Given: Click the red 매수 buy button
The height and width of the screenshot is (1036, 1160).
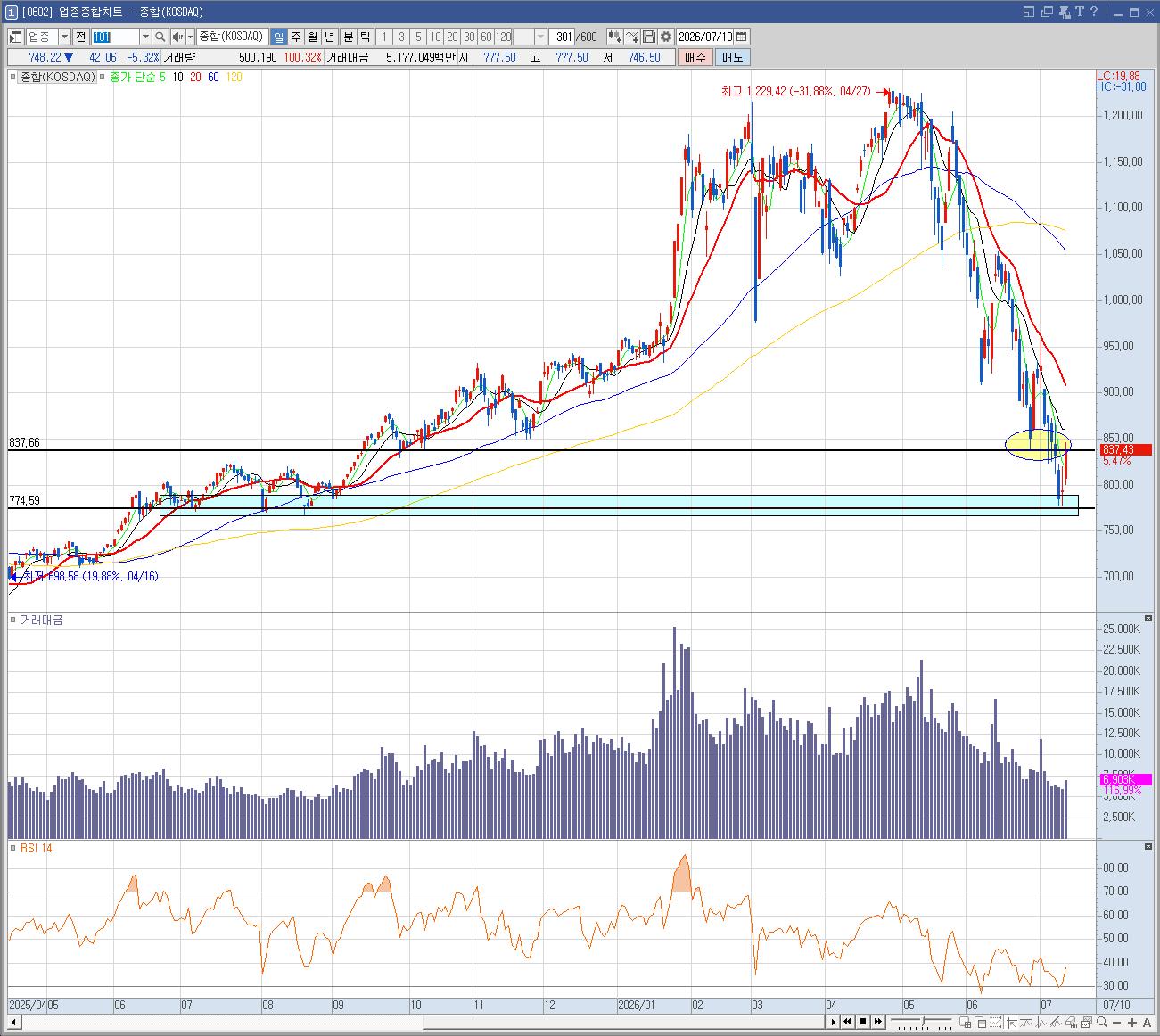Looking at the screenshot, I should pos(695,57).
